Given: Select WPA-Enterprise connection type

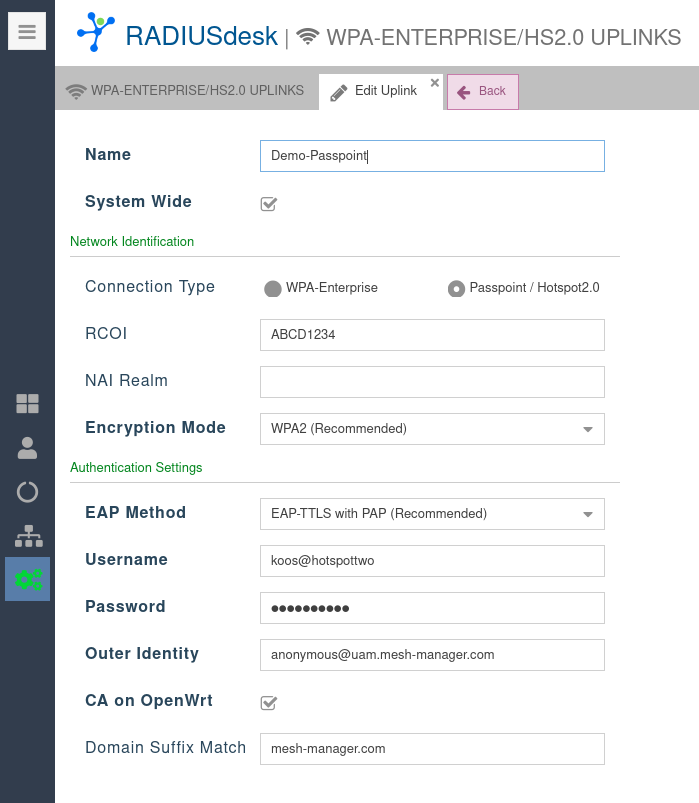Looking at the screenshot, I should click(x=272, y=289).
